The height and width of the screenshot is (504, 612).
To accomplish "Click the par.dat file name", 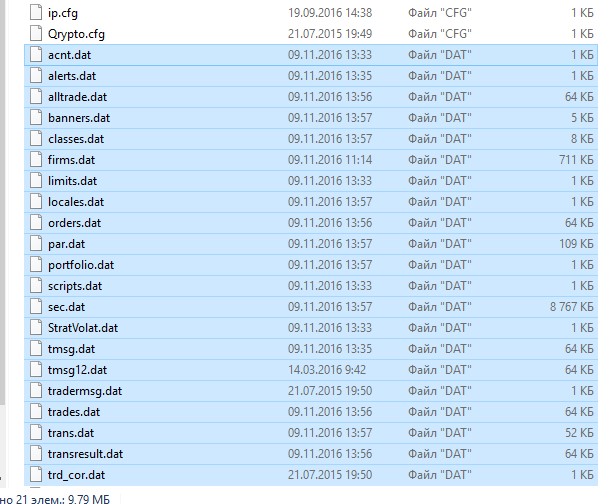I will 66,244.
